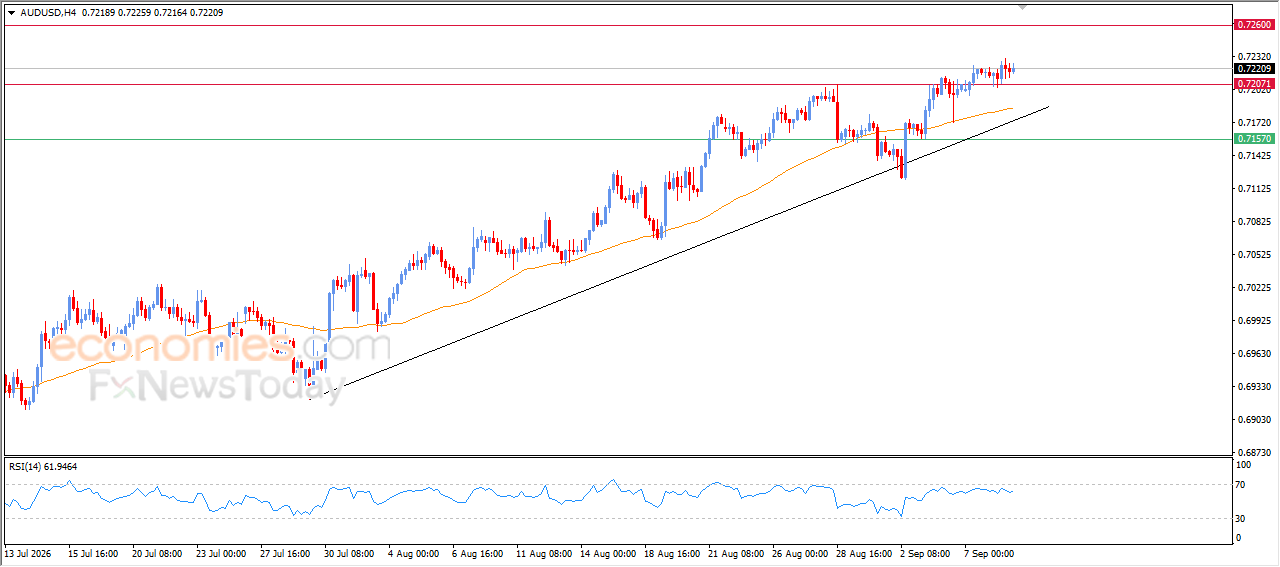Click the 13 Jul 2026 date label
This screenshot has height=567, width=1280.
coord(26,553)
